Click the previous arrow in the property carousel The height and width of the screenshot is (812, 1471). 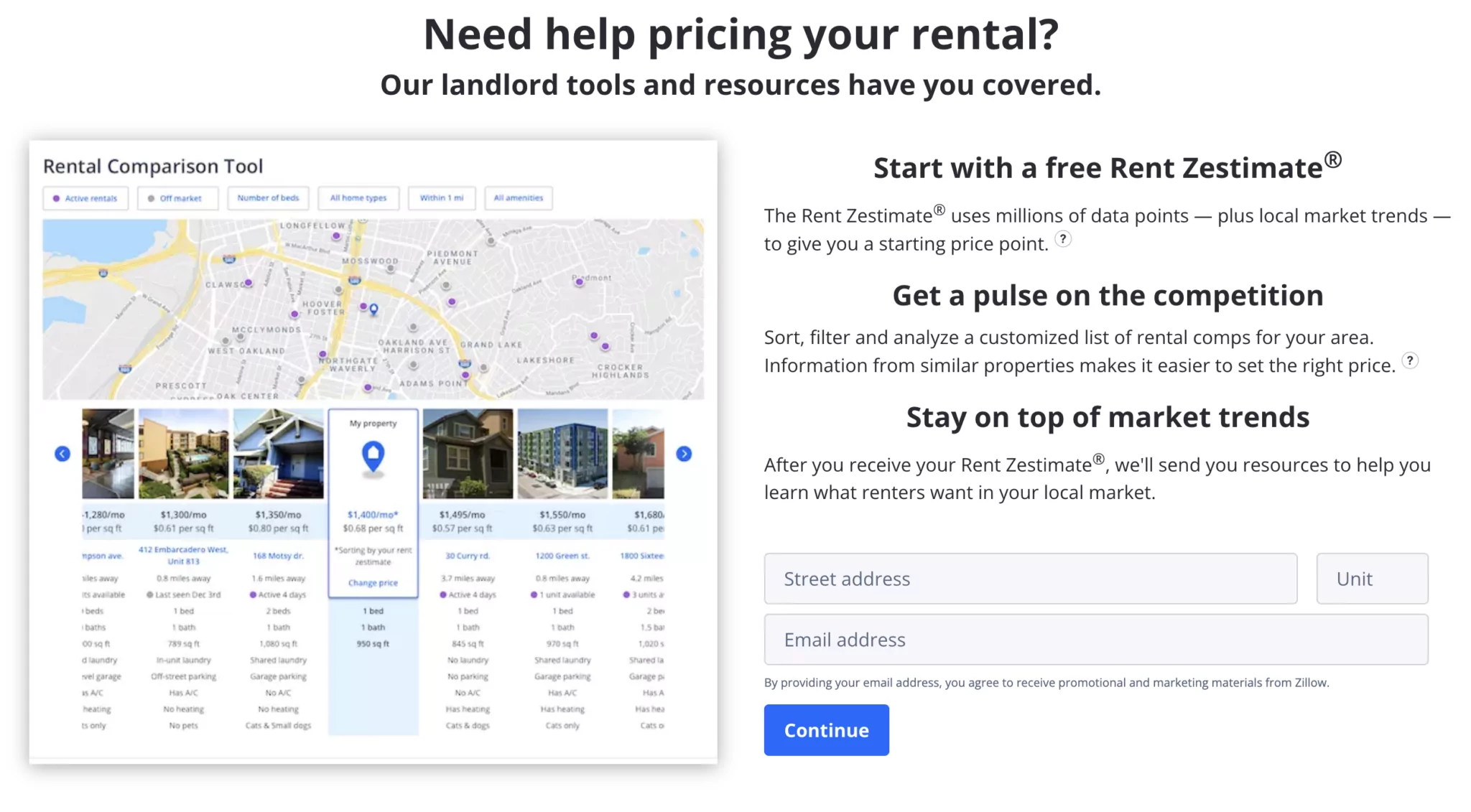[x=62, y=454]
